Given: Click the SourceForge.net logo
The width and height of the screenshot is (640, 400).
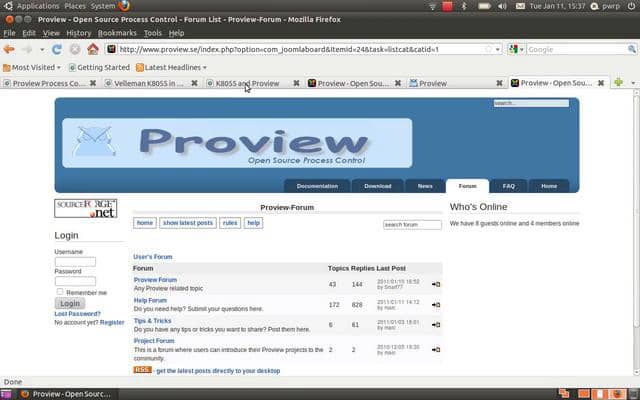Looking at the screenshot, I should tap(86, 209).
